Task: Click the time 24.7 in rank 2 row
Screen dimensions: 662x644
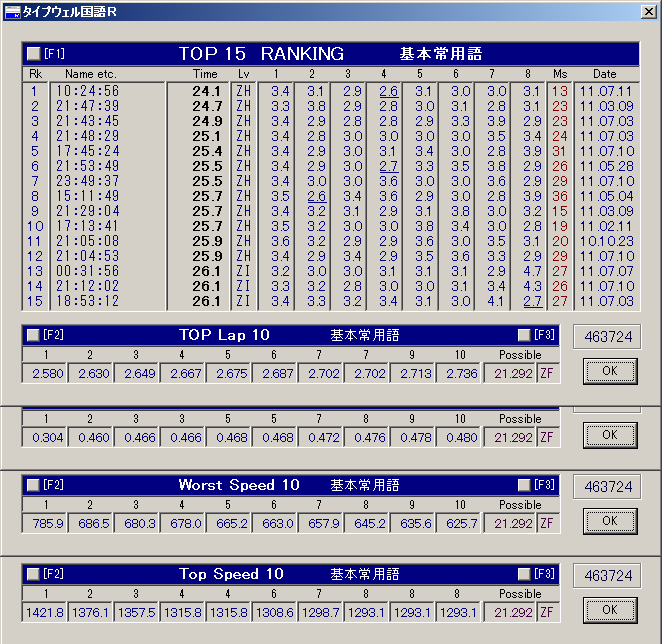Action: (207, 106)
